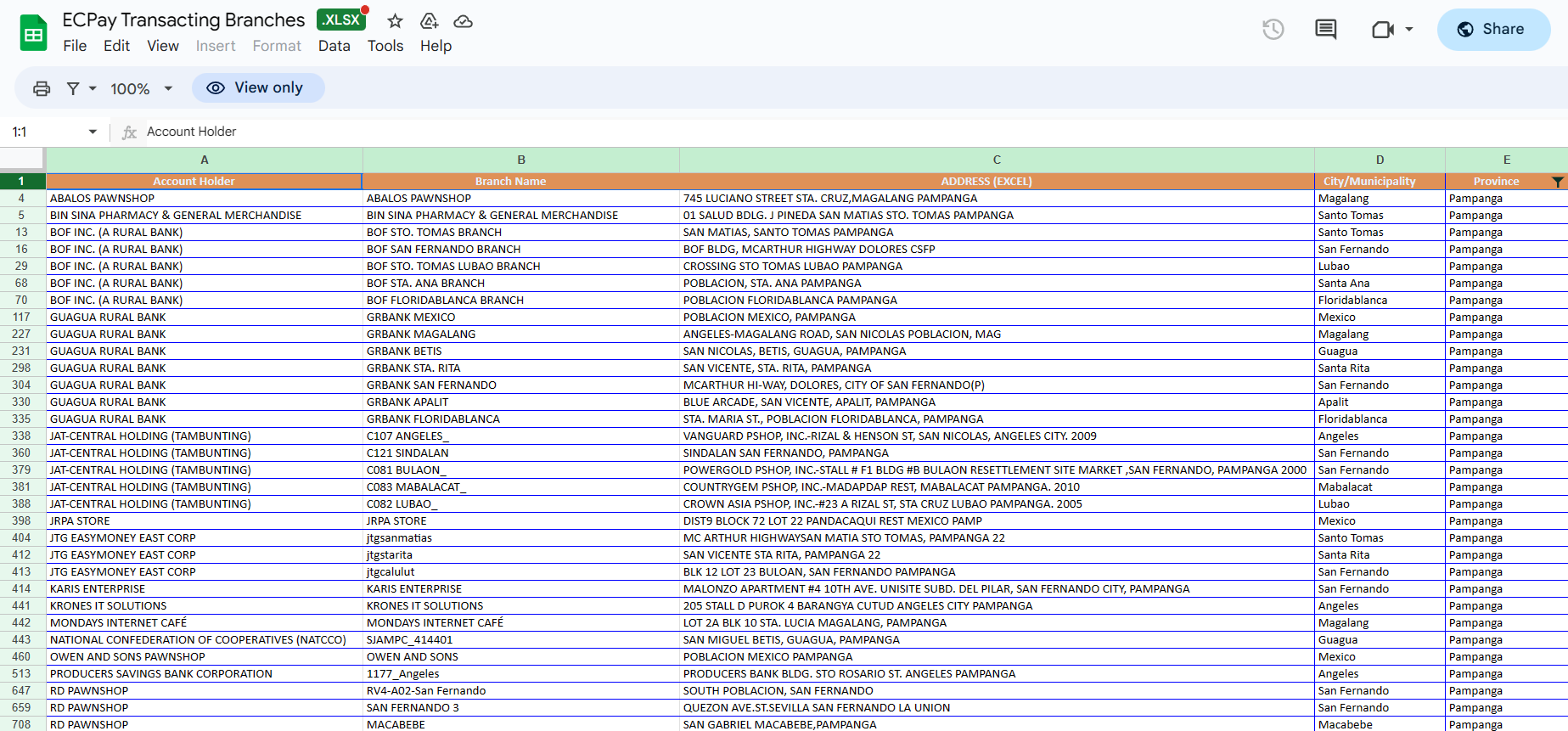Click KRONES IT SOLUTIONS account holder cell
Image resolution: width=1568 pixels, height=731 pixels.
tap(205, 606)
